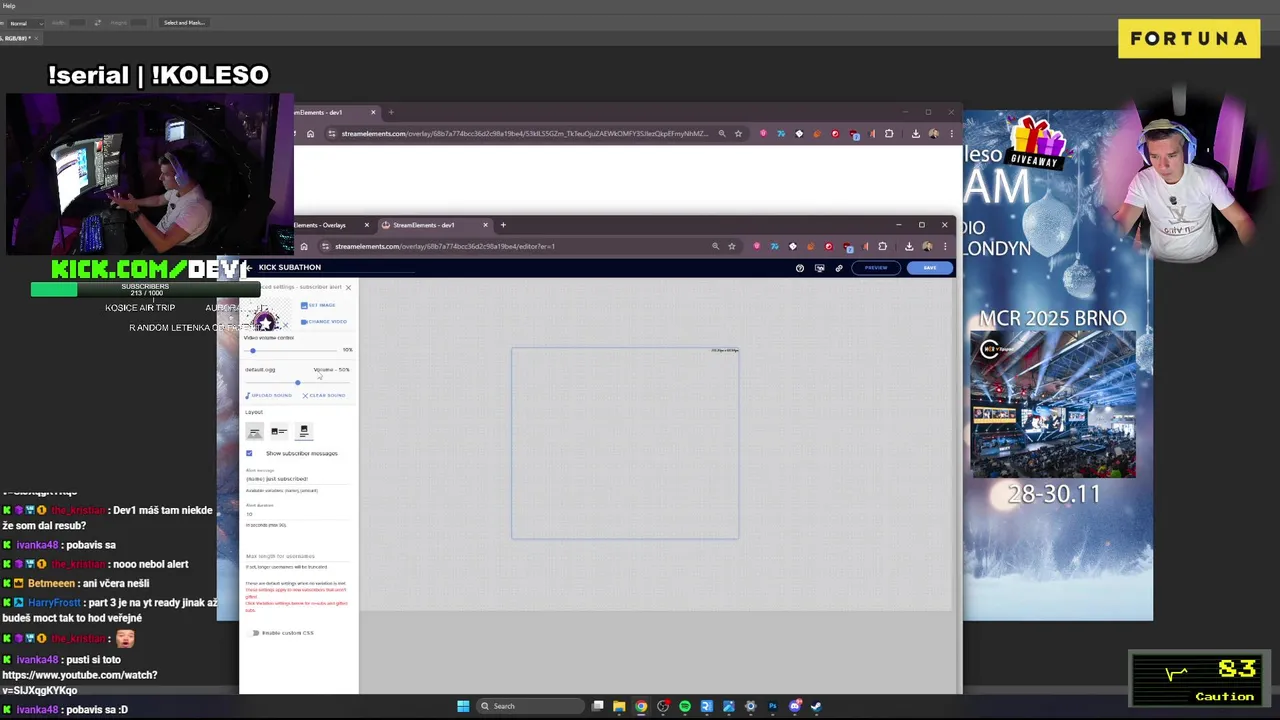Click the SET IMAGE button

coord(319,305)
